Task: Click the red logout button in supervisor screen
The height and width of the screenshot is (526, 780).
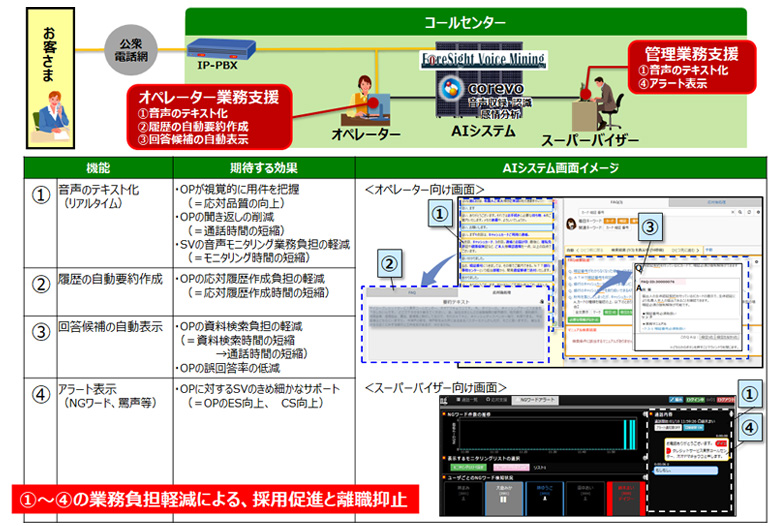Action: pos(726,400)
